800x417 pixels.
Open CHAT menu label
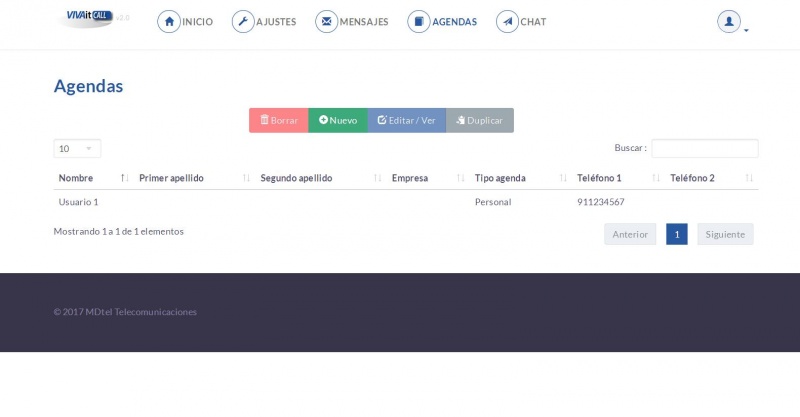pyautogui.click(x=533, y=22)
